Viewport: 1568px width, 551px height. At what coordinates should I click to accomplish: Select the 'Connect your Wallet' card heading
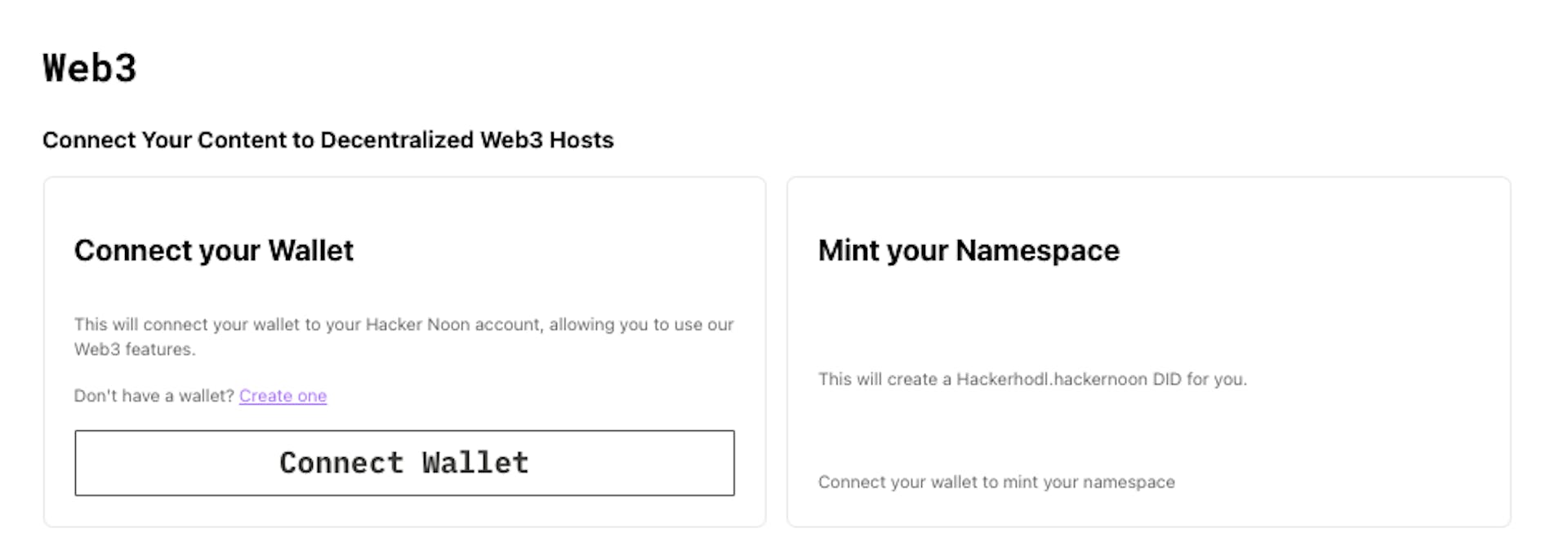point(214,251)
